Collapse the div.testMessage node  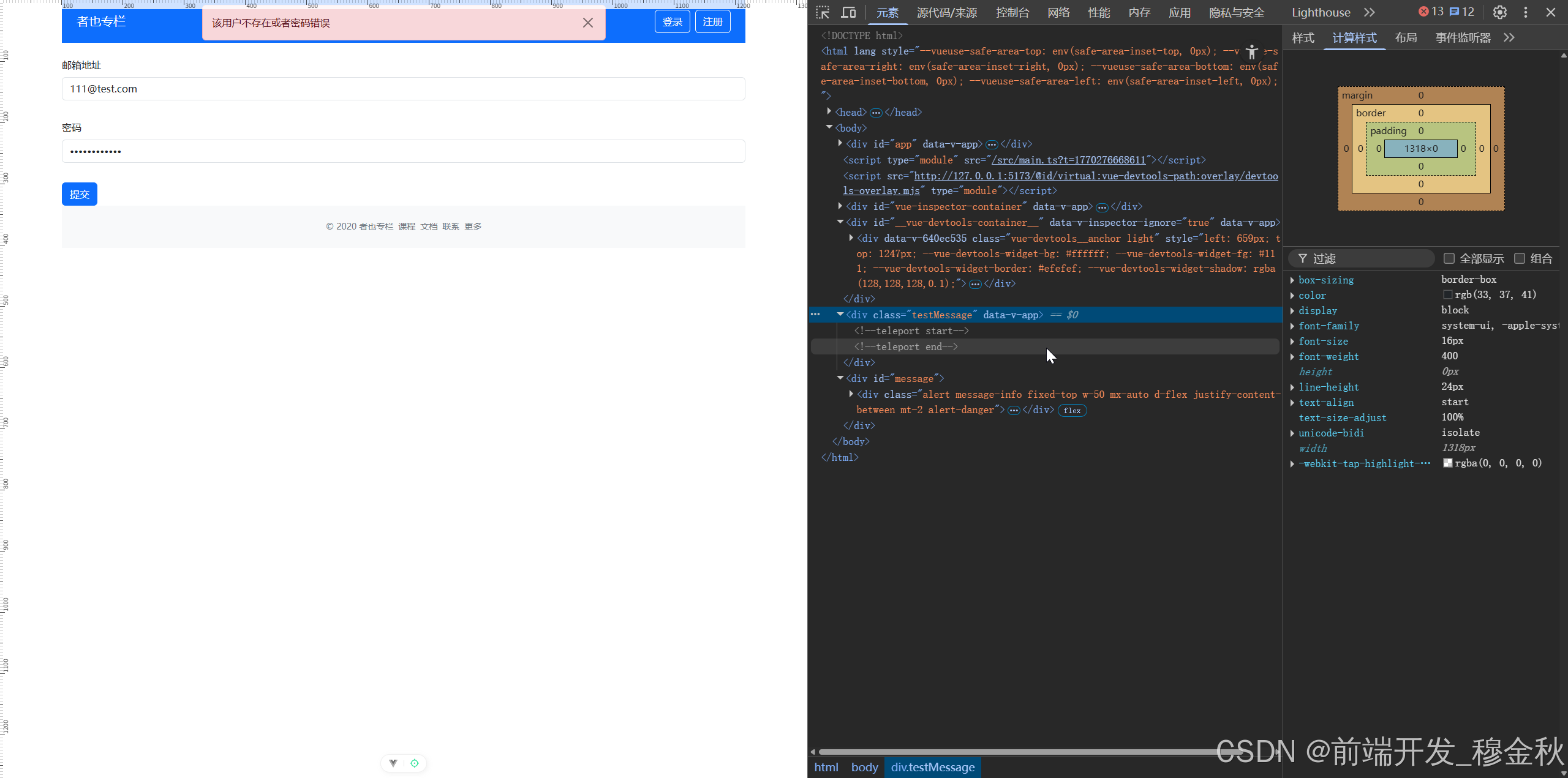(840, 314)
